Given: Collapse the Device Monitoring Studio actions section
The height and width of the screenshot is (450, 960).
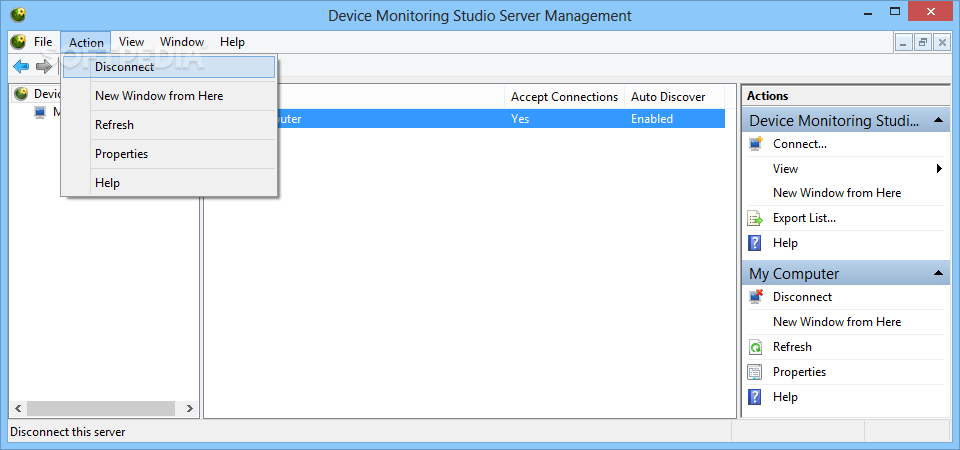Looking at the screenshot, I should pos(938,120).
